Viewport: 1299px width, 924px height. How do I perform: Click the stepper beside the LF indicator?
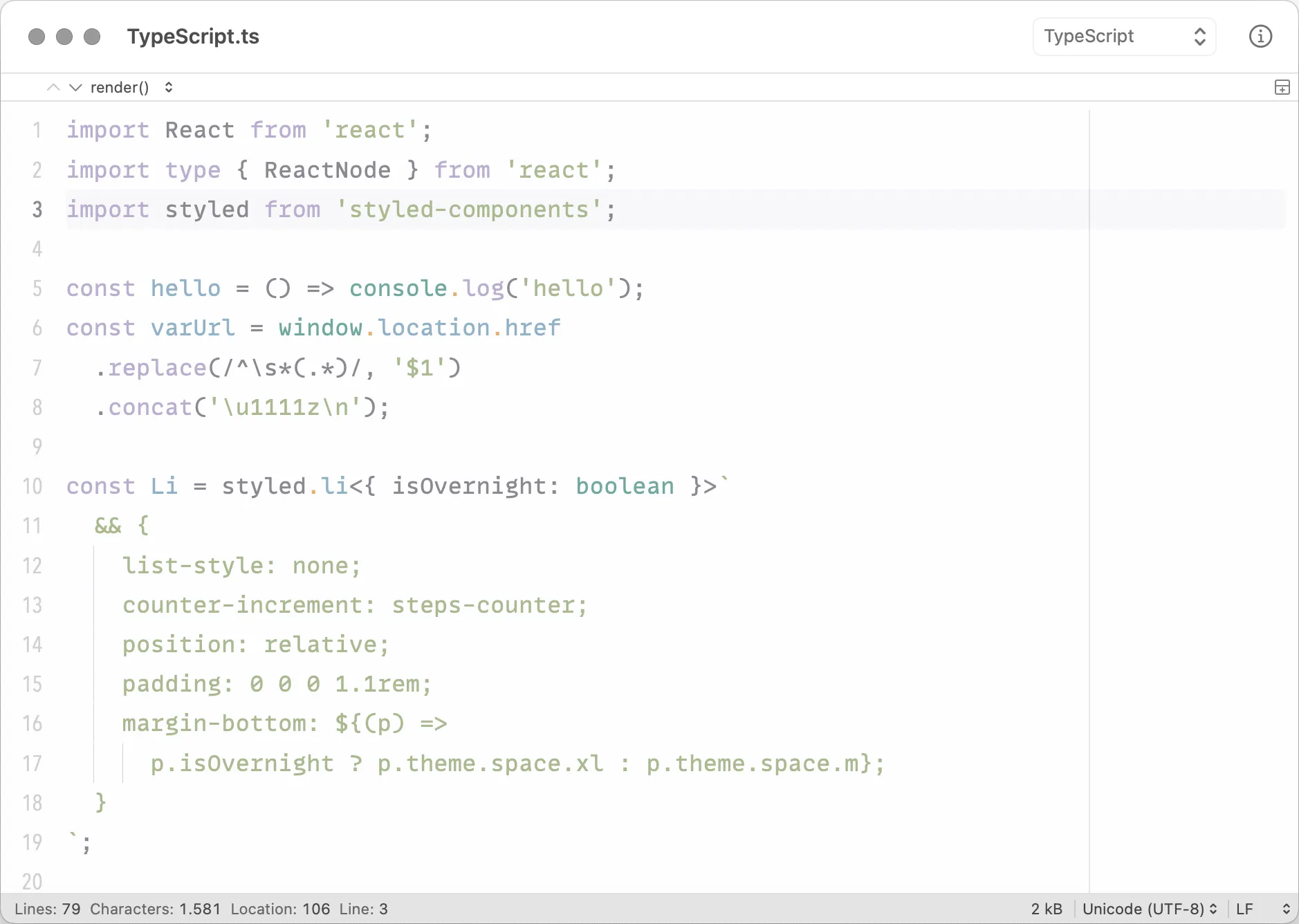(x=1287, y=909)
